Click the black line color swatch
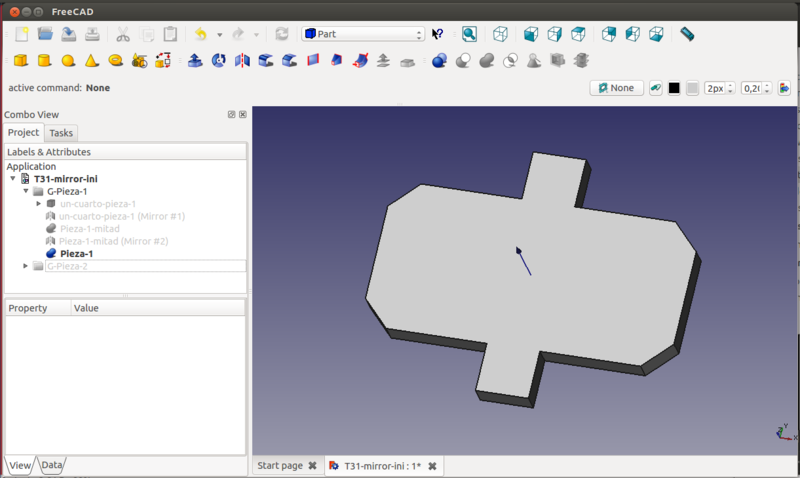Screen dimensions: 800x478 point(674,88)
